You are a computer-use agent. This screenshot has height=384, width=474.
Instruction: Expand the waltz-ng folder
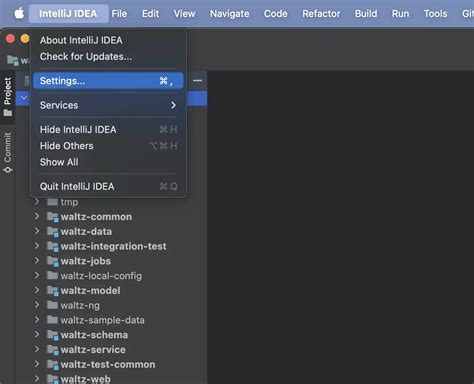pyautogui.click(x=37, y=305)
